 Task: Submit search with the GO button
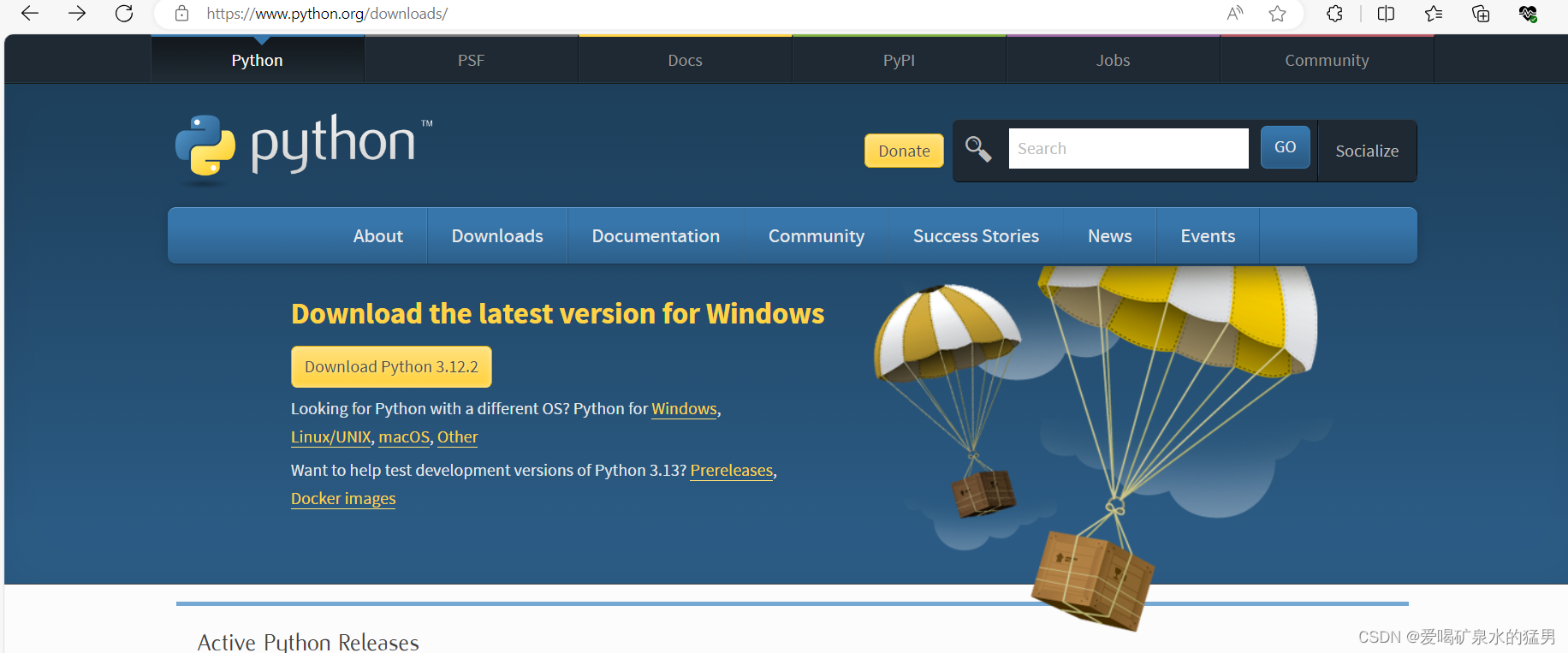click(x=1285, y=147)
